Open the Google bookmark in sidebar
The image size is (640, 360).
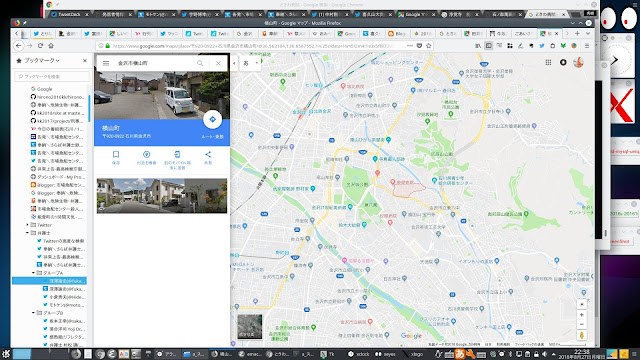click(44, 89)
